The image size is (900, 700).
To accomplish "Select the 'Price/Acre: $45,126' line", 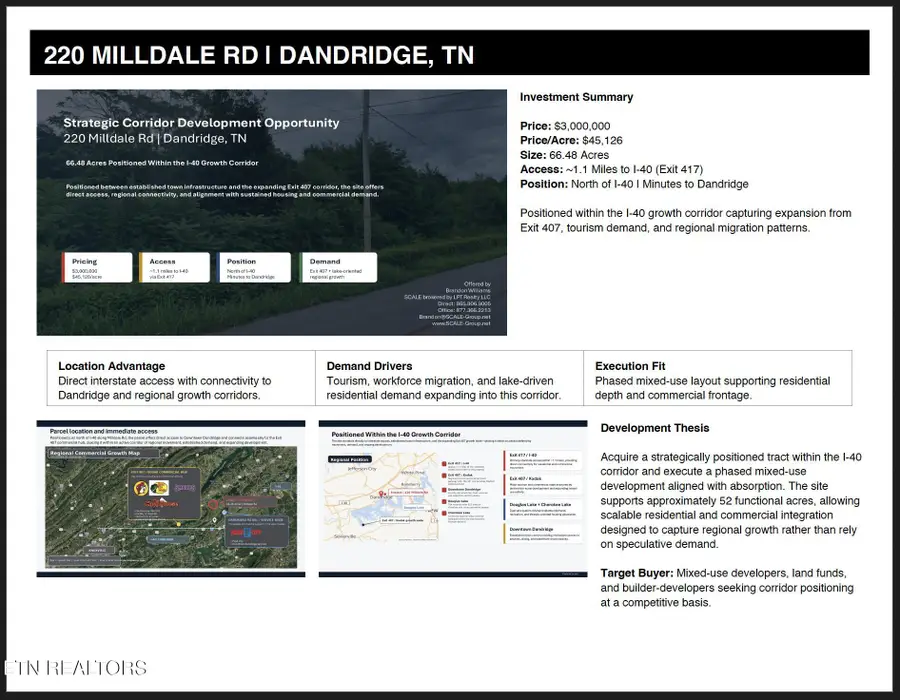I will (x=571, y=141).
